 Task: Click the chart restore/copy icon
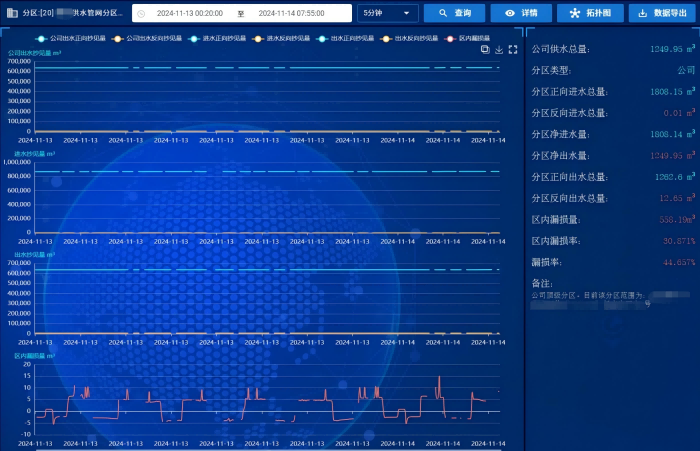pos(485,49)
